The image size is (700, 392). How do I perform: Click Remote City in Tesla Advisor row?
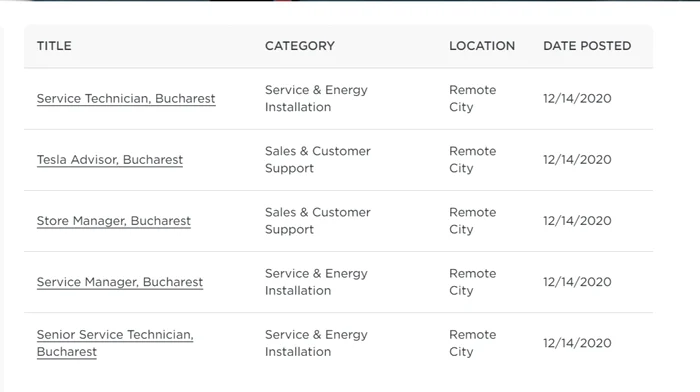(x=473, y=160)
